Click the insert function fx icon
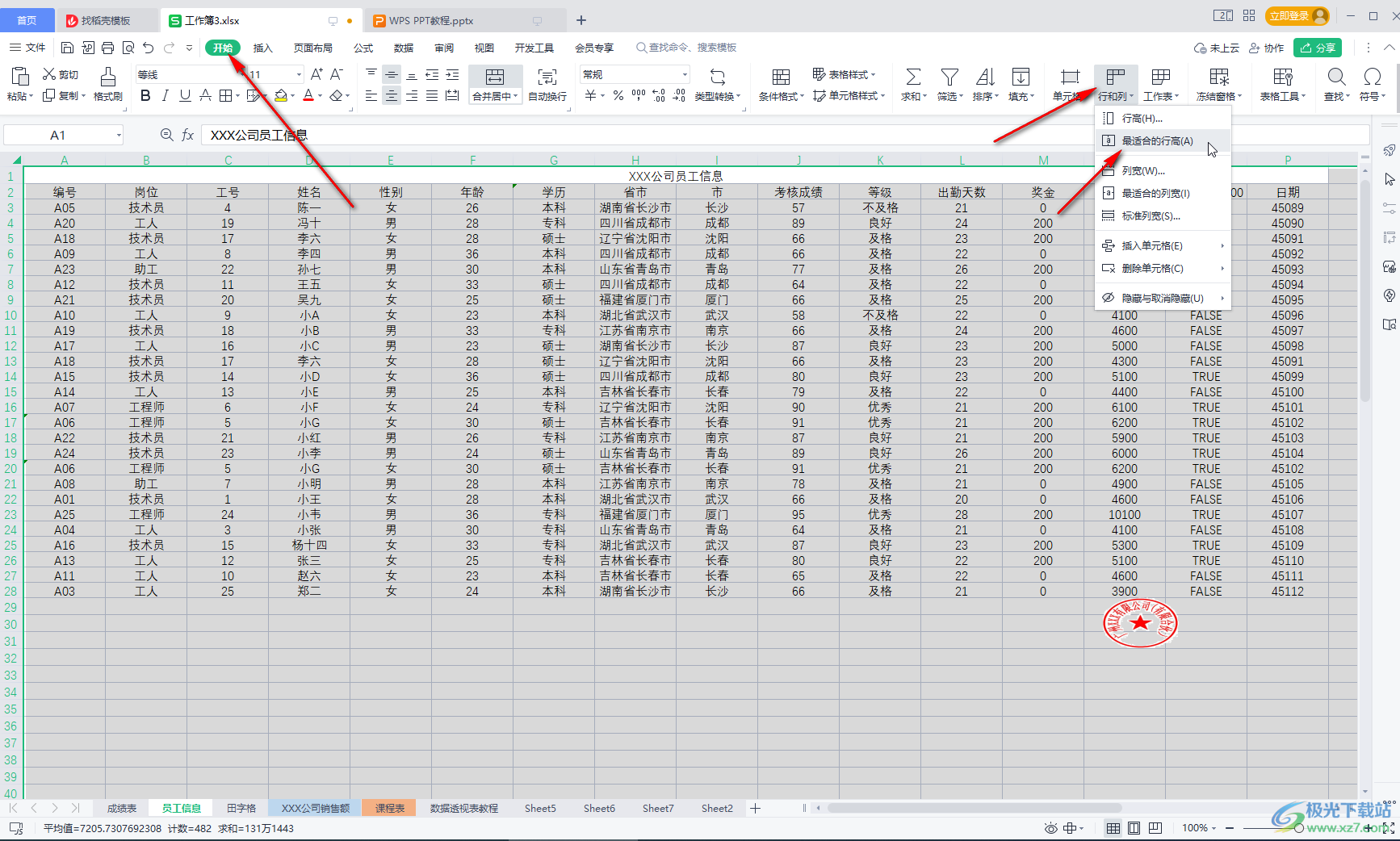 pos(187,135)
